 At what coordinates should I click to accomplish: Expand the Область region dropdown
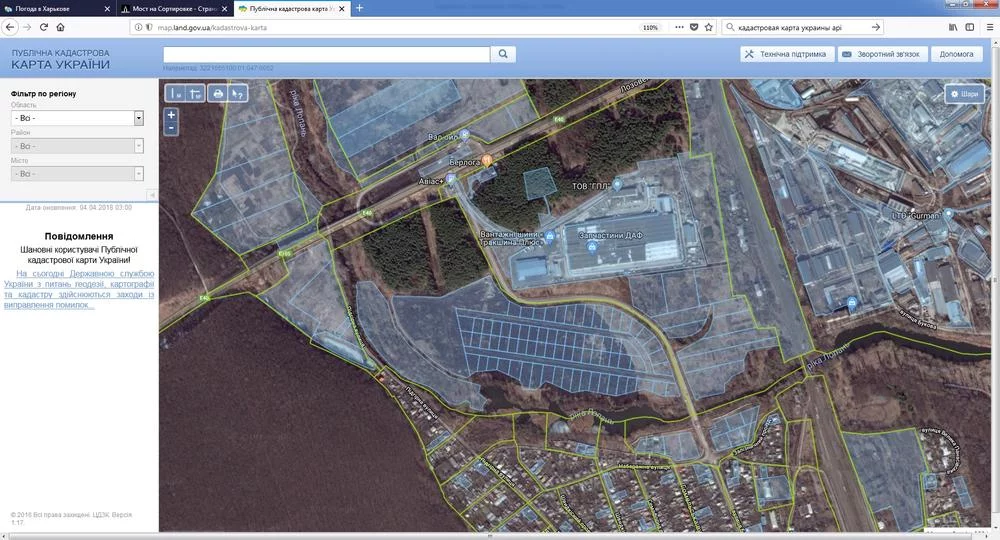(x=77, y=118)
